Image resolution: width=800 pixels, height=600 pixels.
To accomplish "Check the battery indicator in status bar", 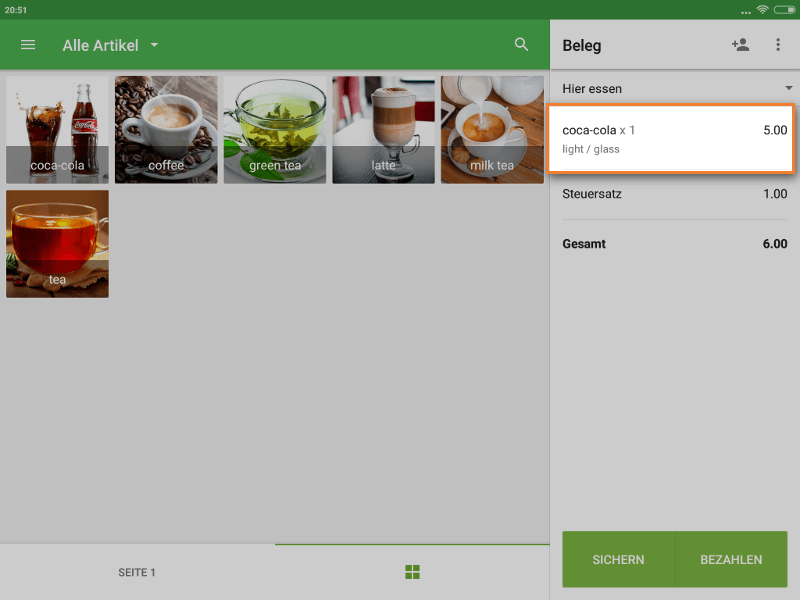I will click(x=784, y=10).
